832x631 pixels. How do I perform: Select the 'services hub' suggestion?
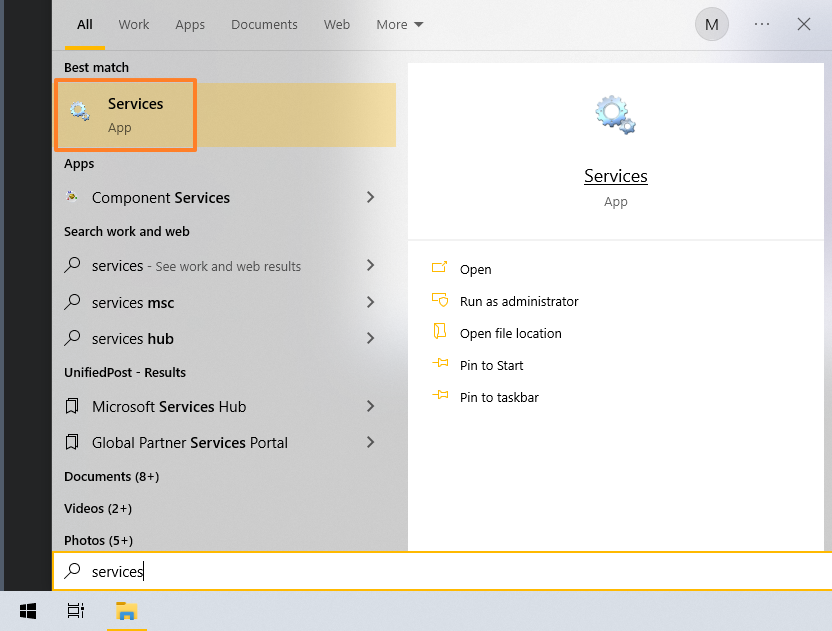pyautogui.click(x=133, y=339)
